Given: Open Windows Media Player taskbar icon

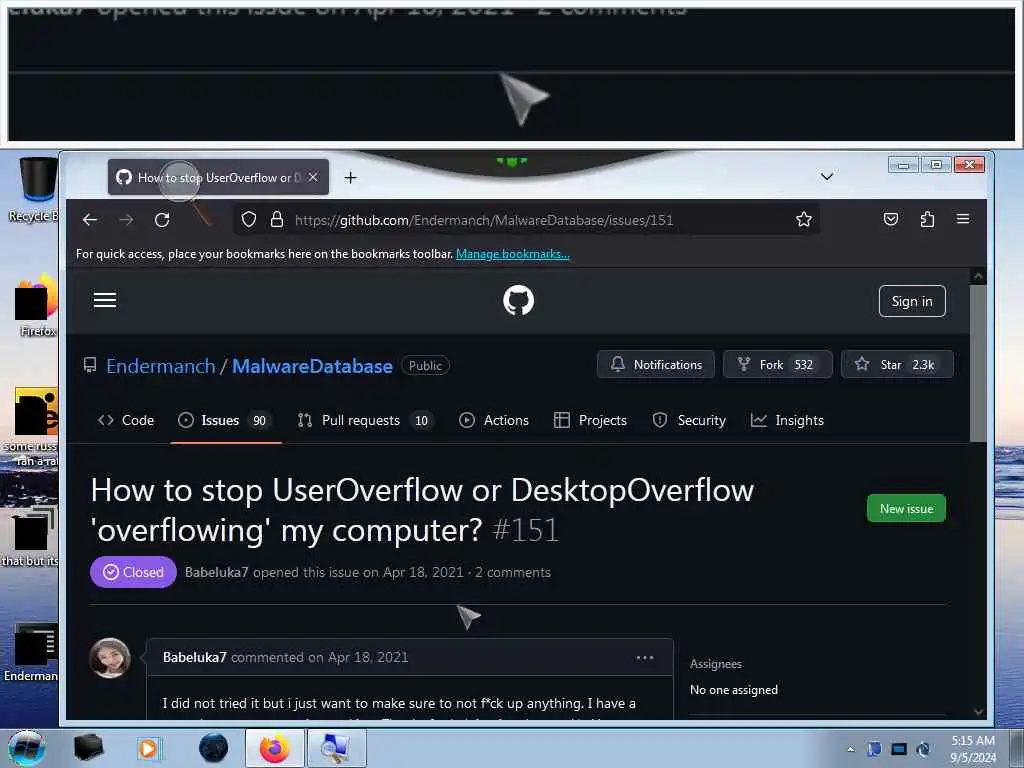Looking at the screenshot, I should click(148, 748).
